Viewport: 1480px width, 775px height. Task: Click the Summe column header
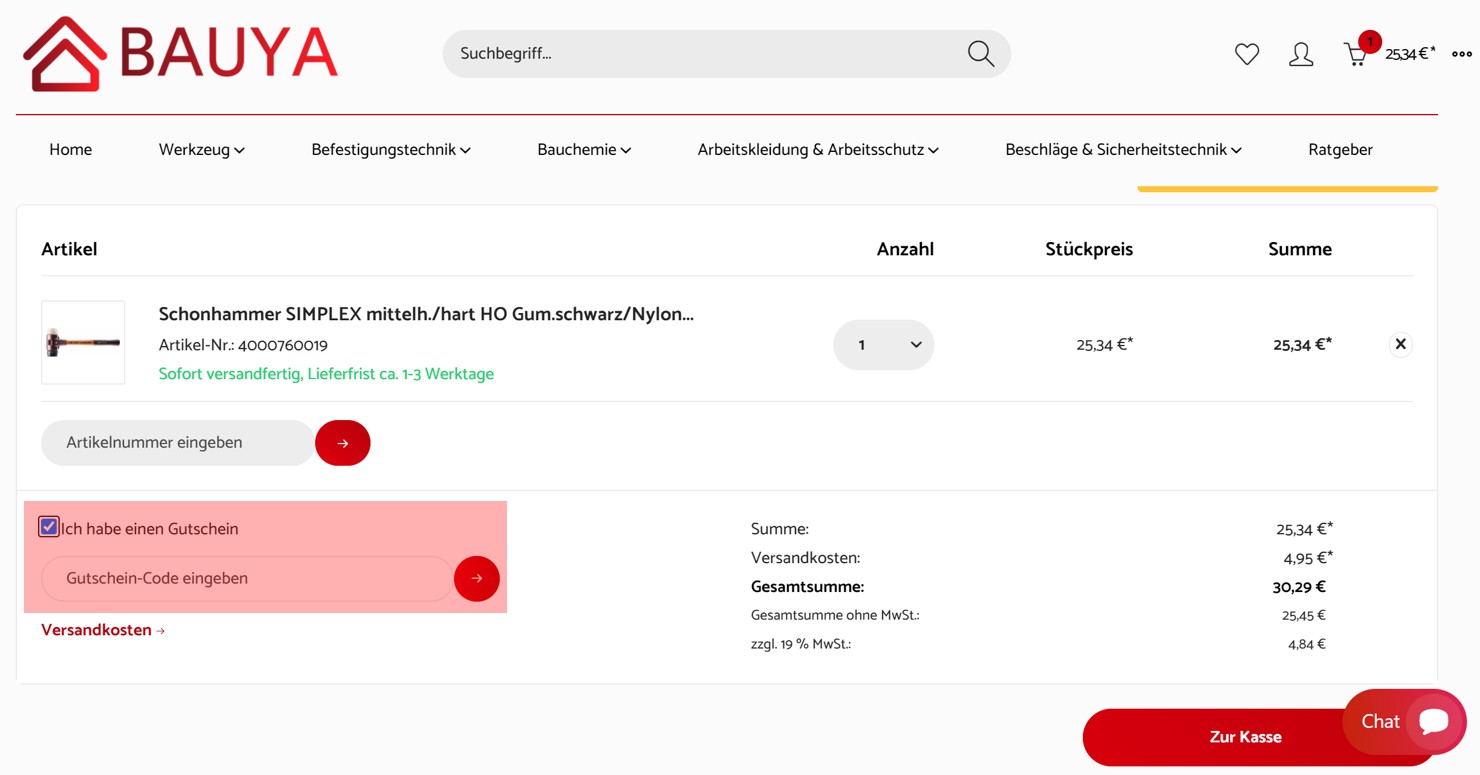pyautogui.click(x=1300, y=249)
